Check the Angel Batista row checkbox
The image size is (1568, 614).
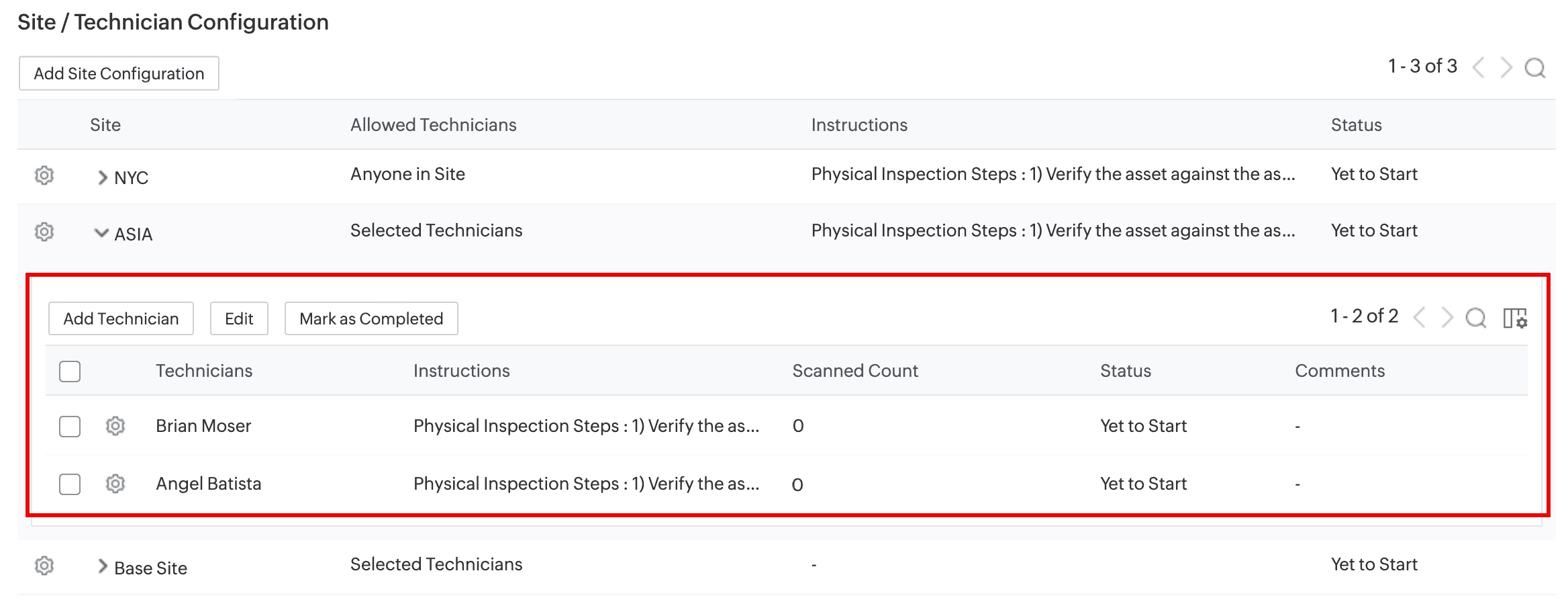pos(70,484)
